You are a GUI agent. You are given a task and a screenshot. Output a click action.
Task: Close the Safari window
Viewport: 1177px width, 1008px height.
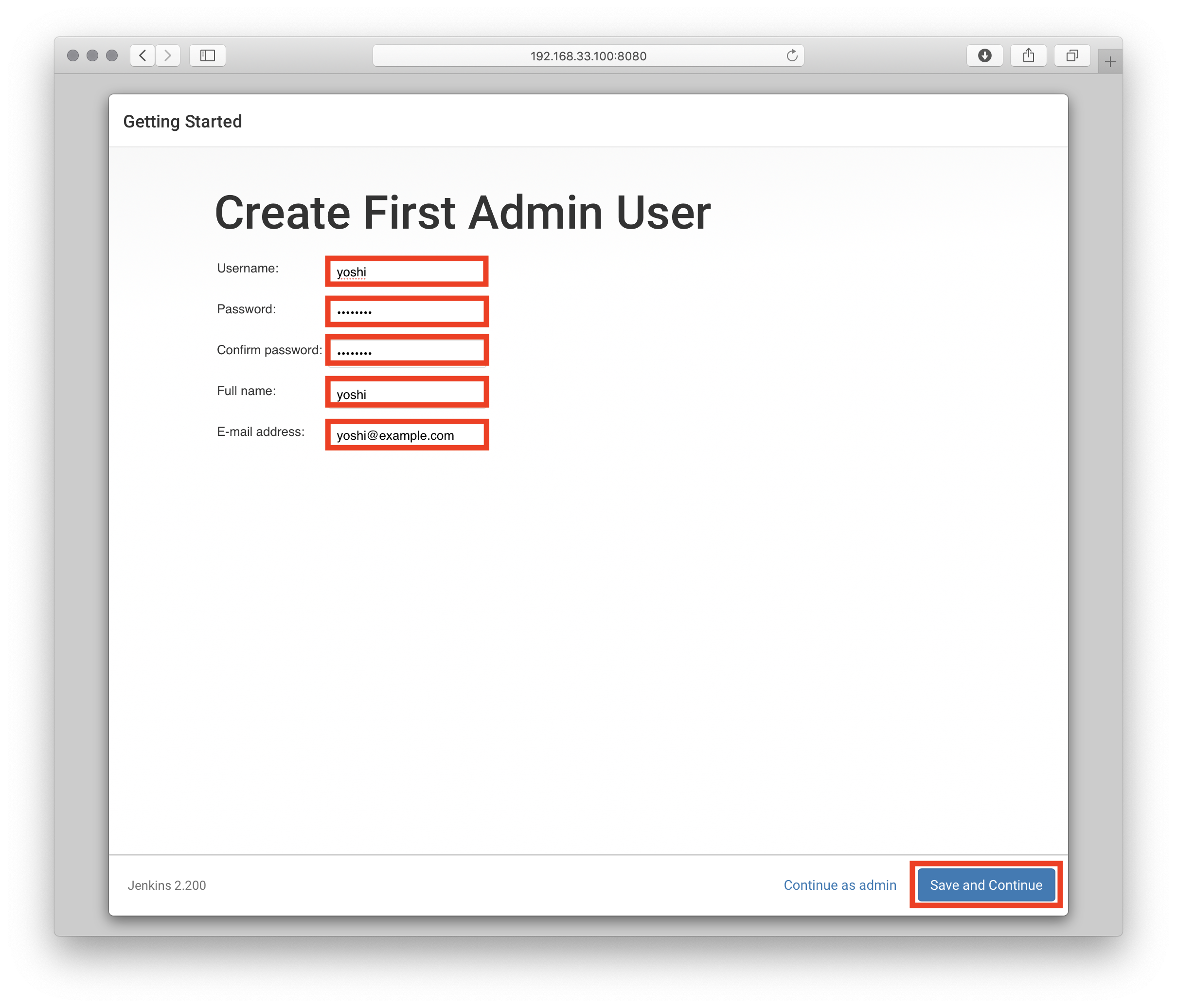[72, 55]
